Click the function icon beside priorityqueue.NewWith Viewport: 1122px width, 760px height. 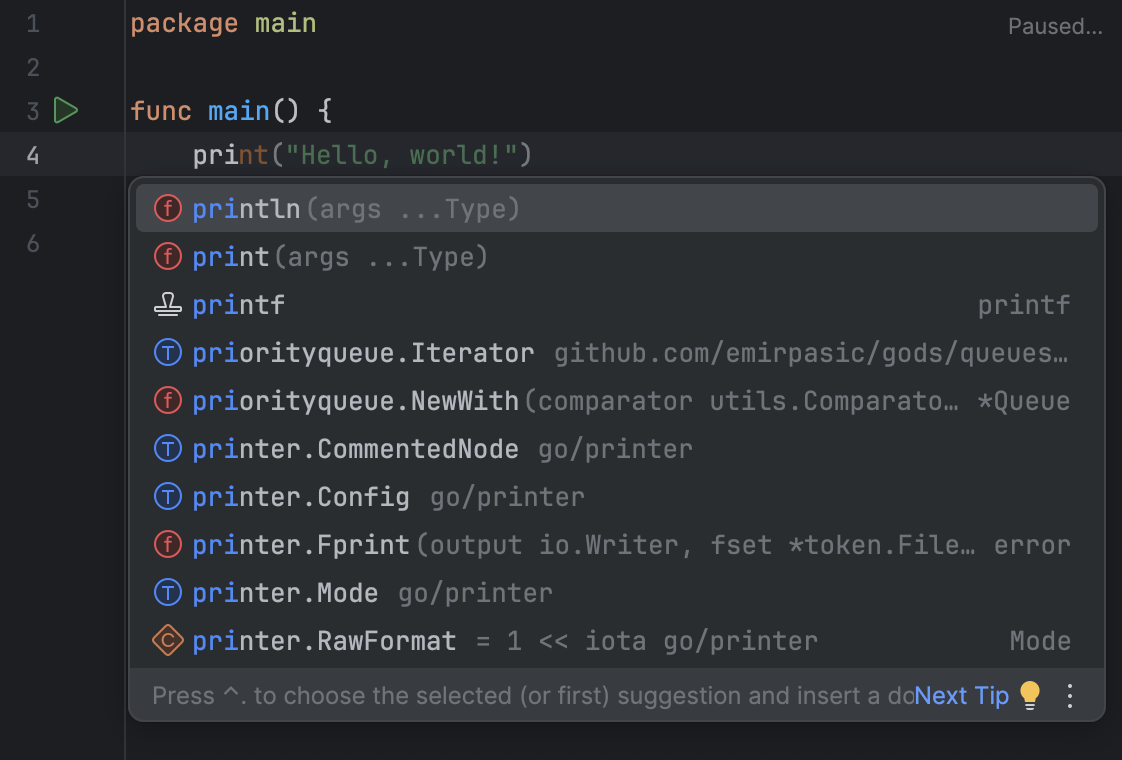(167, 400)
